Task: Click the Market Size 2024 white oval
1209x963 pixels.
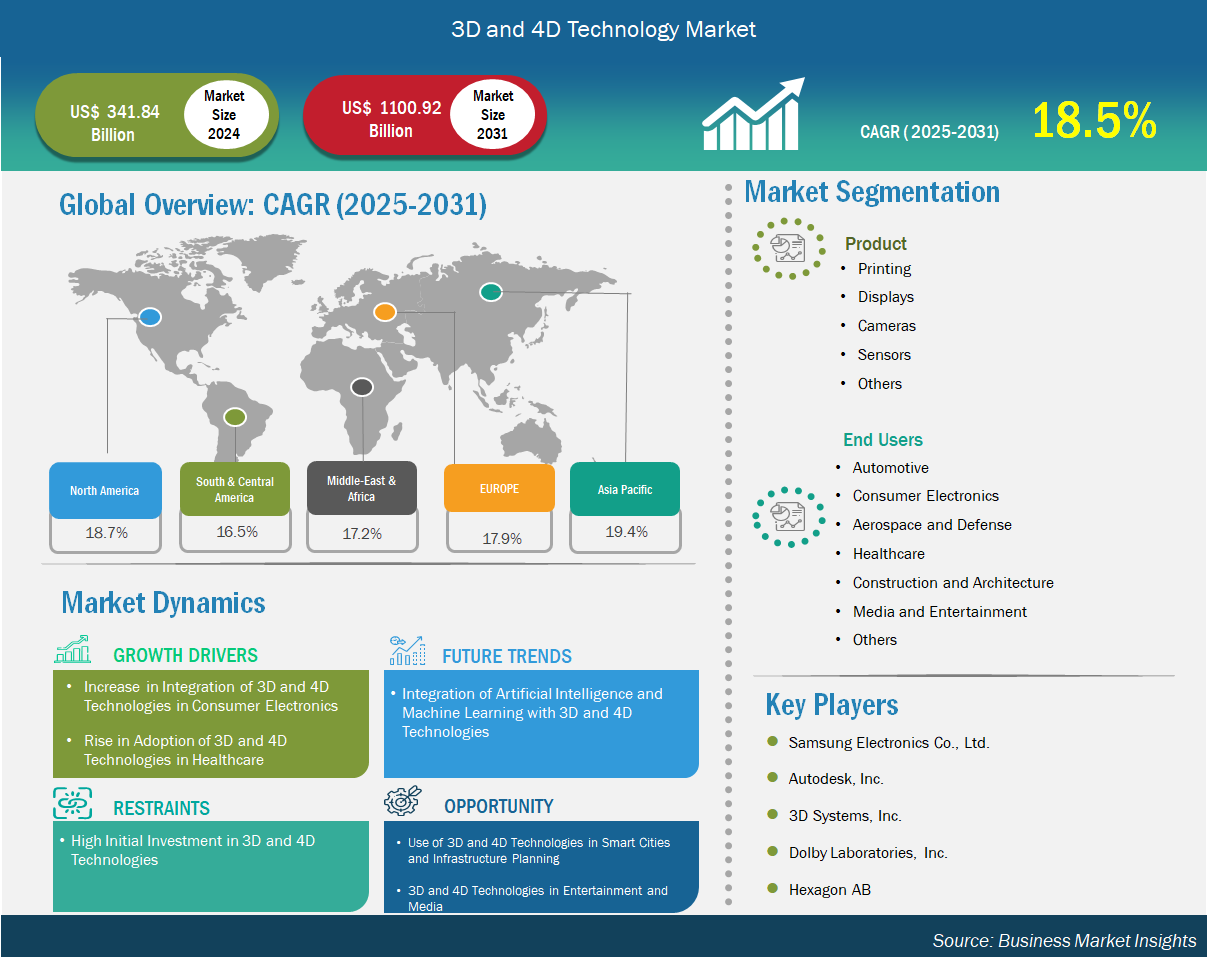Action: (x=224, y=115)
